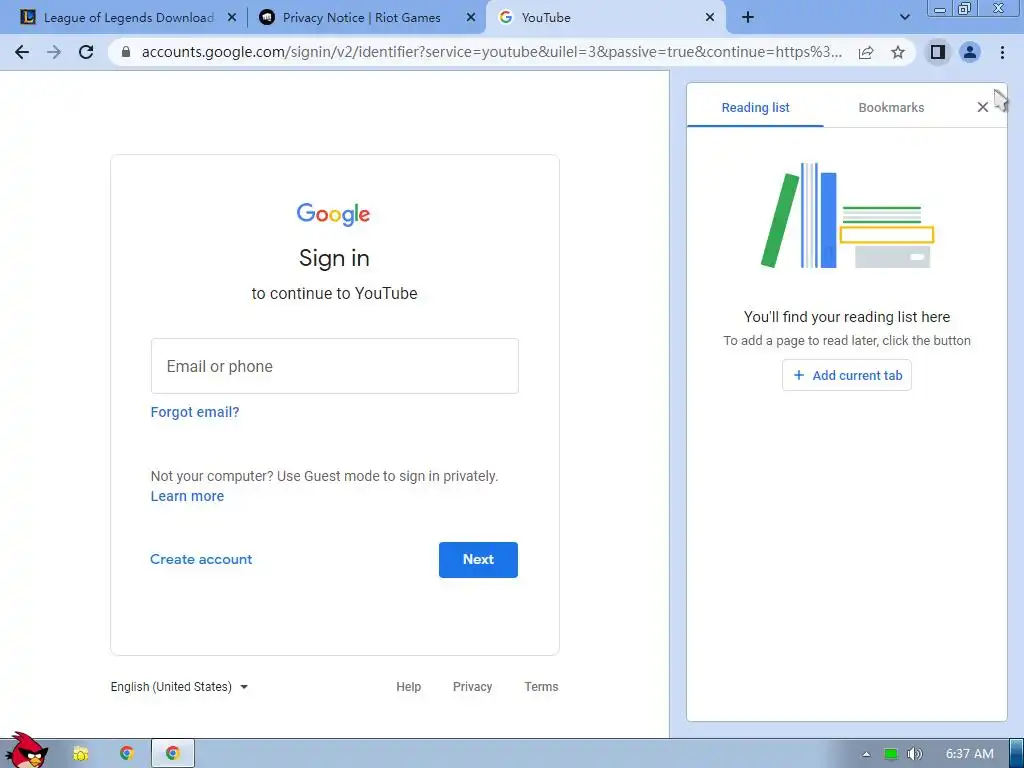Screen dimensions: 1024x768
Task: Bookmark this tab with the star
Action: click(898, 52)
